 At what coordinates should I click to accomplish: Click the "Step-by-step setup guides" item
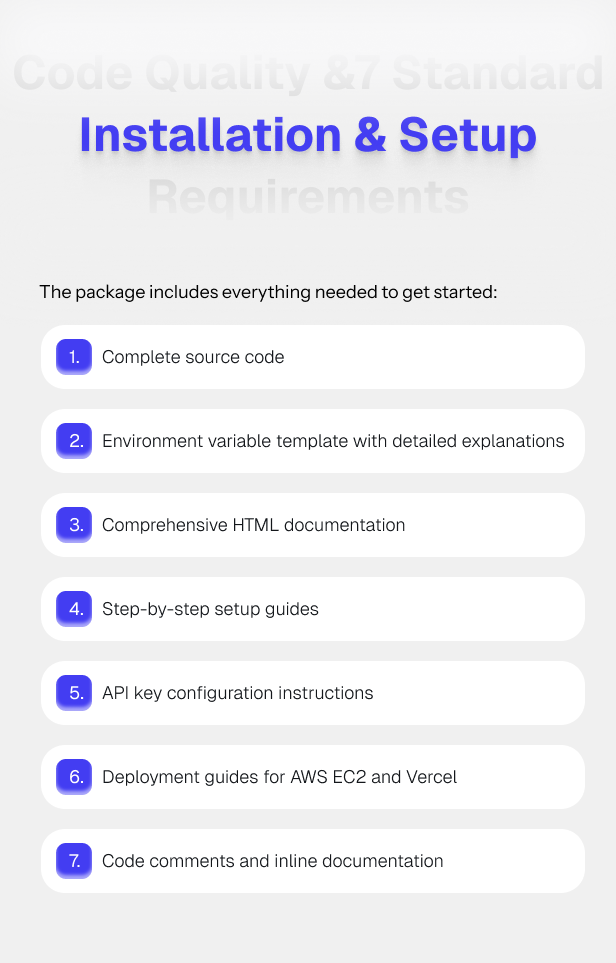click(x=210, y=609)
